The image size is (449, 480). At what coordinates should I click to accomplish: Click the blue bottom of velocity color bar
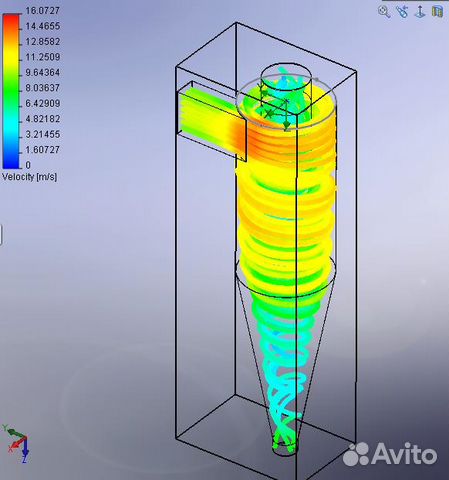(11, 162)
